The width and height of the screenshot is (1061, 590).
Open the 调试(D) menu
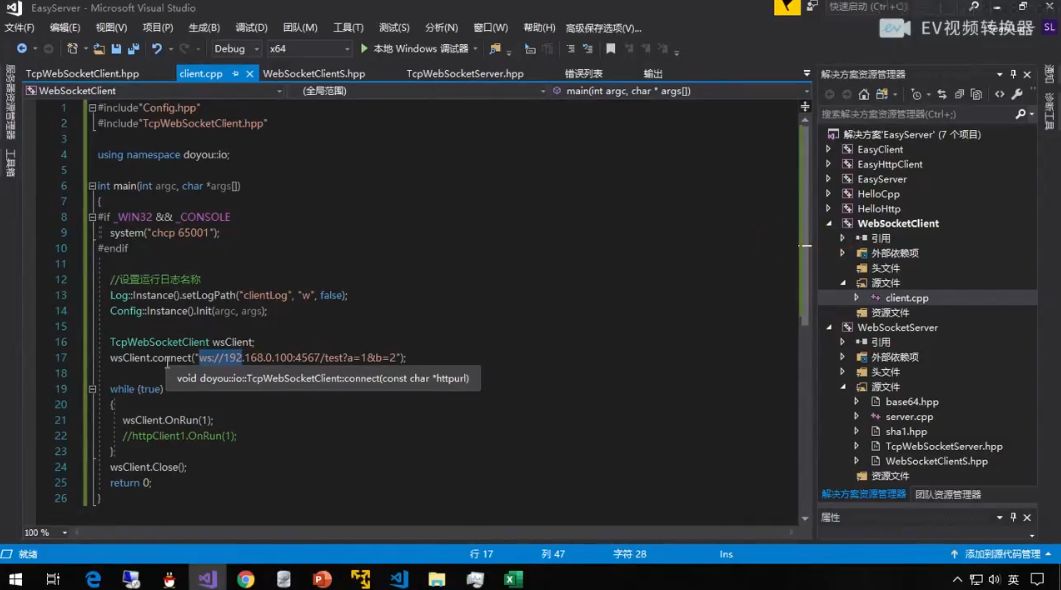[251, 27]
